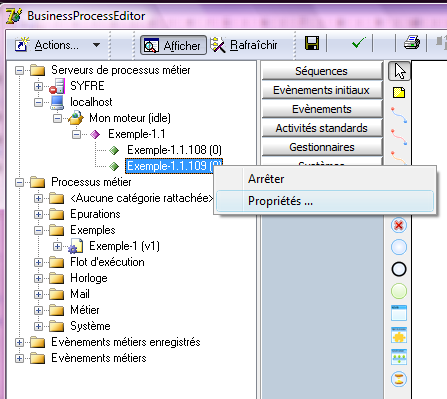447x399 pixels.
Task: Expand the Evènements métiers folder
Action: [20, 358]
